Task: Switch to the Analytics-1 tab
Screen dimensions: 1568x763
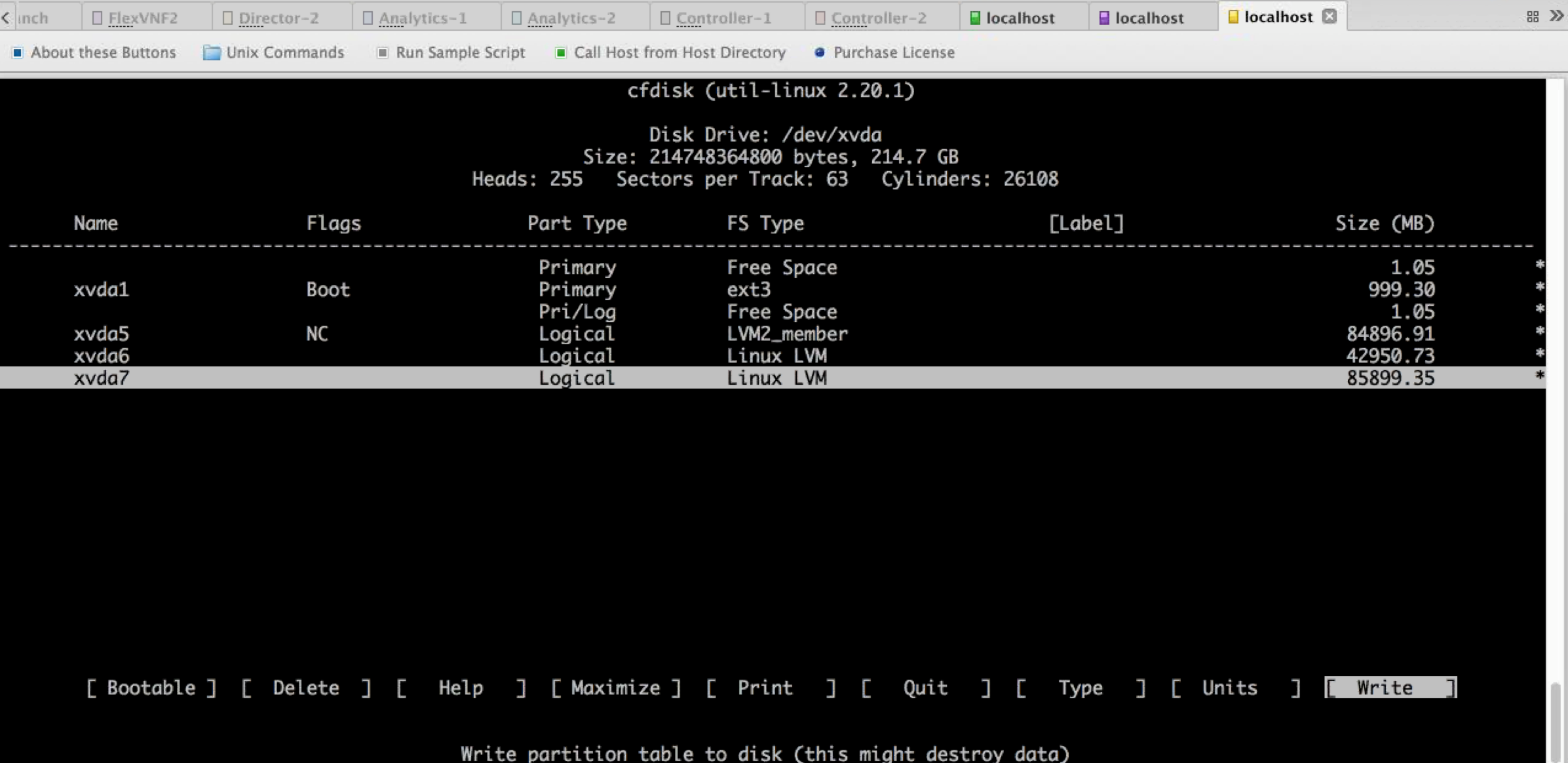Action: click(423, 18)
